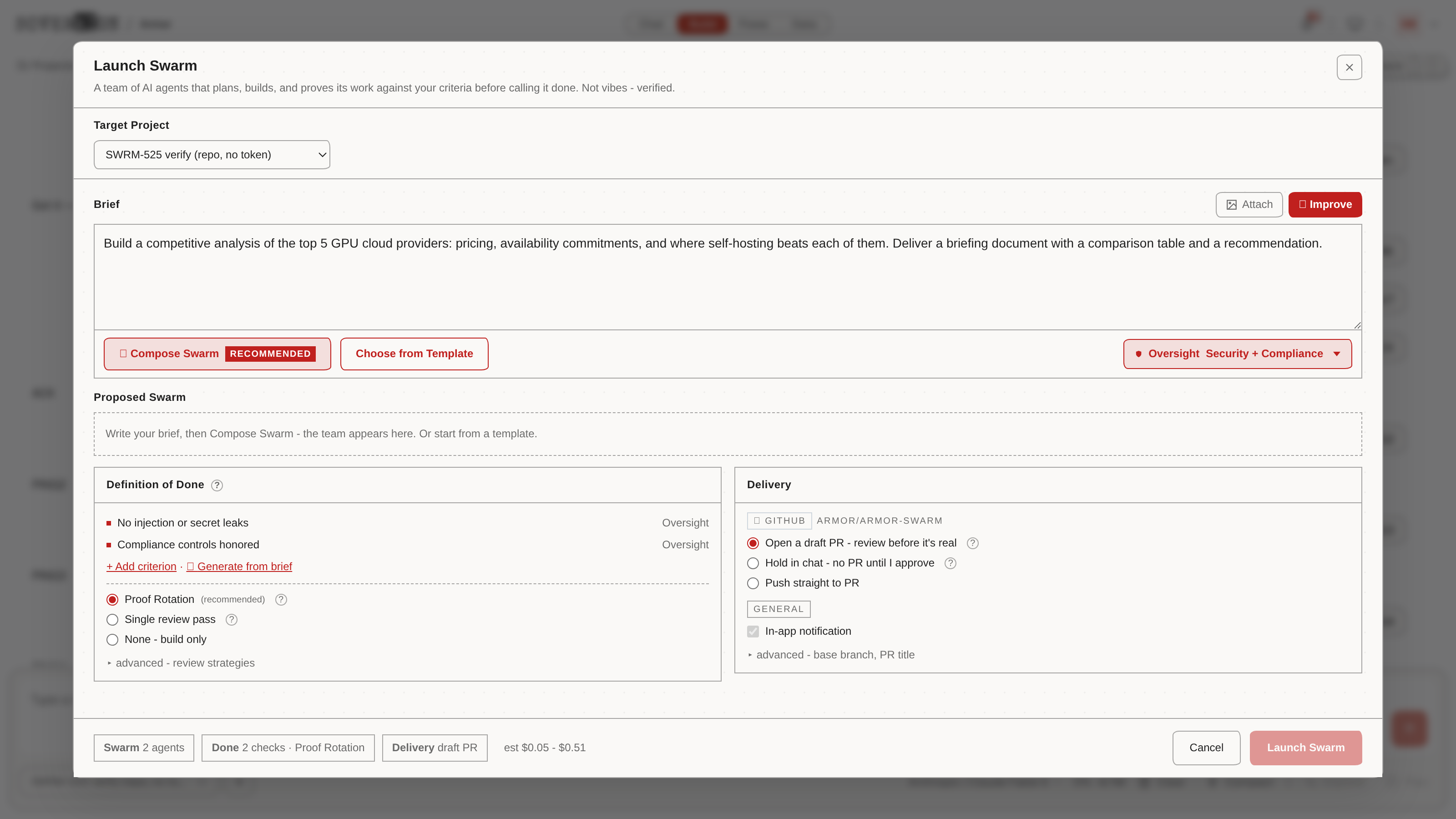Open help icon beside Proof Rotation
1456x819 pixels.
(x=281, y=600)
